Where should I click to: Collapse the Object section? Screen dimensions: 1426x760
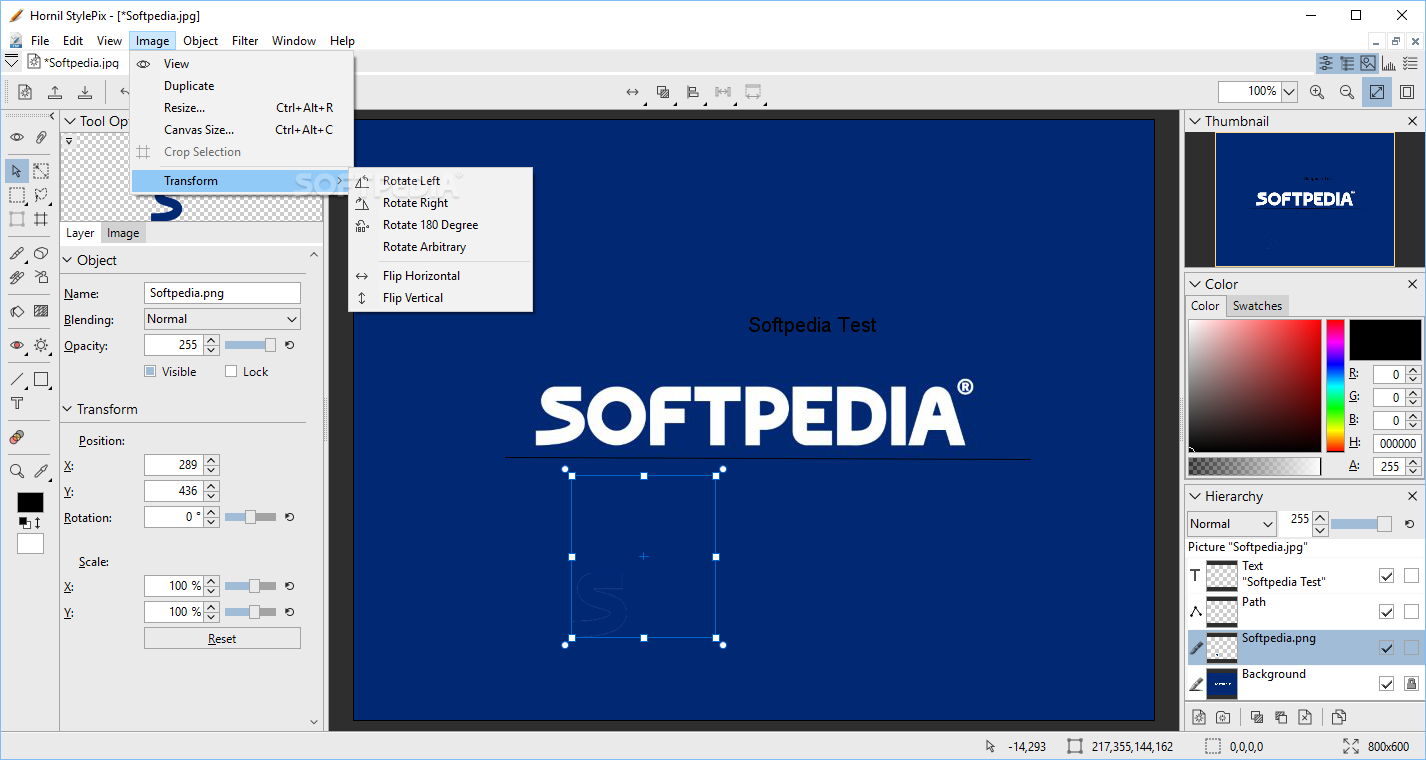click(68, 260)
